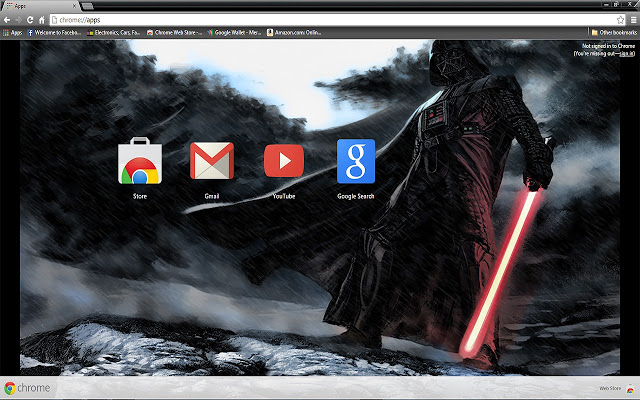Image resolution: width=640 pixels, height=400 pixels.
Task: Close the Apps tab
Action: click(x=75, y=6)
